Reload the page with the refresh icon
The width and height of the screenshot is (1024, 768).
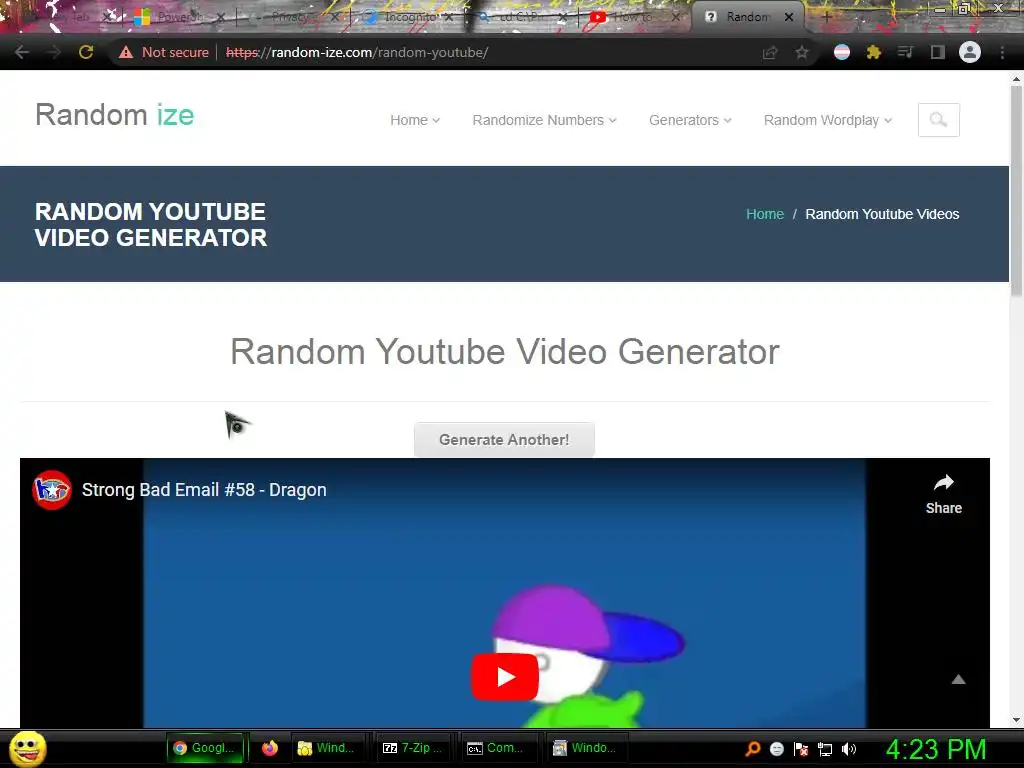[86, 52]
